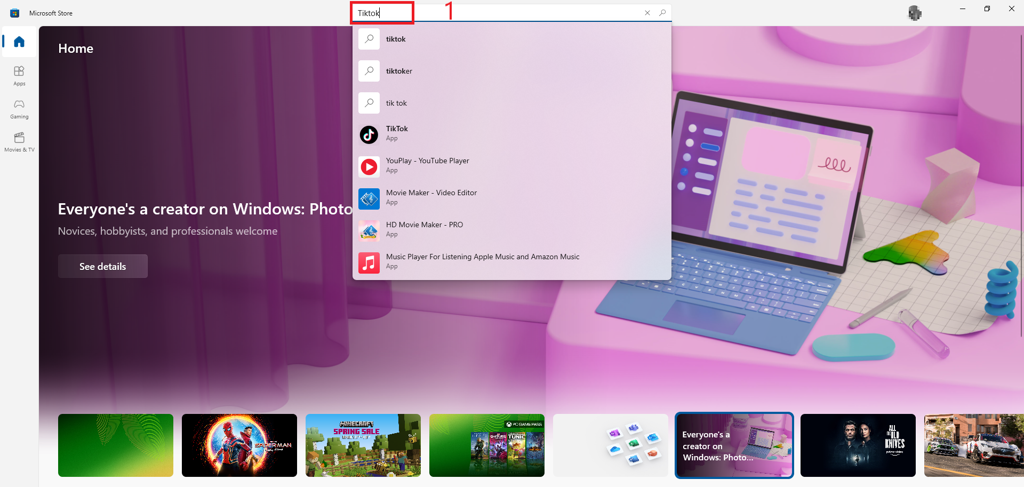Image resolution: width=1024 pixels, height=487 pixels.
Task: Restore down the Microsoft Store window
Action: (987, 8)
